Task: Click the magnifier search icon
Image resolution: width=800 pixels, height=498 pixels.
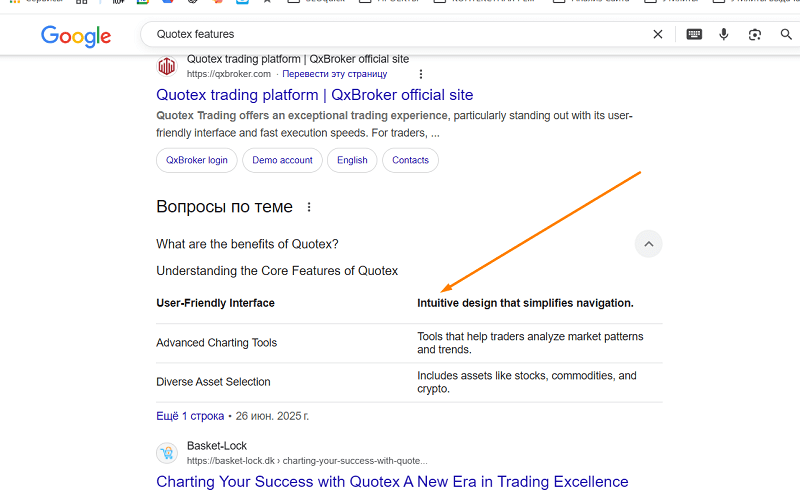Action: pyautogui.click(x=786, y=34)
